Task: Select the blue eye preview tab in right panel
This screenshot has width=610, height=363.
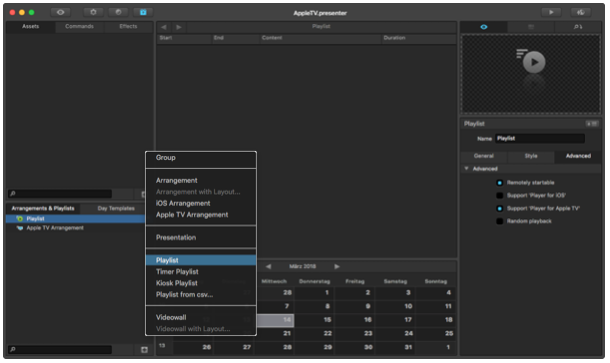Action: click(x=484, y=27)
